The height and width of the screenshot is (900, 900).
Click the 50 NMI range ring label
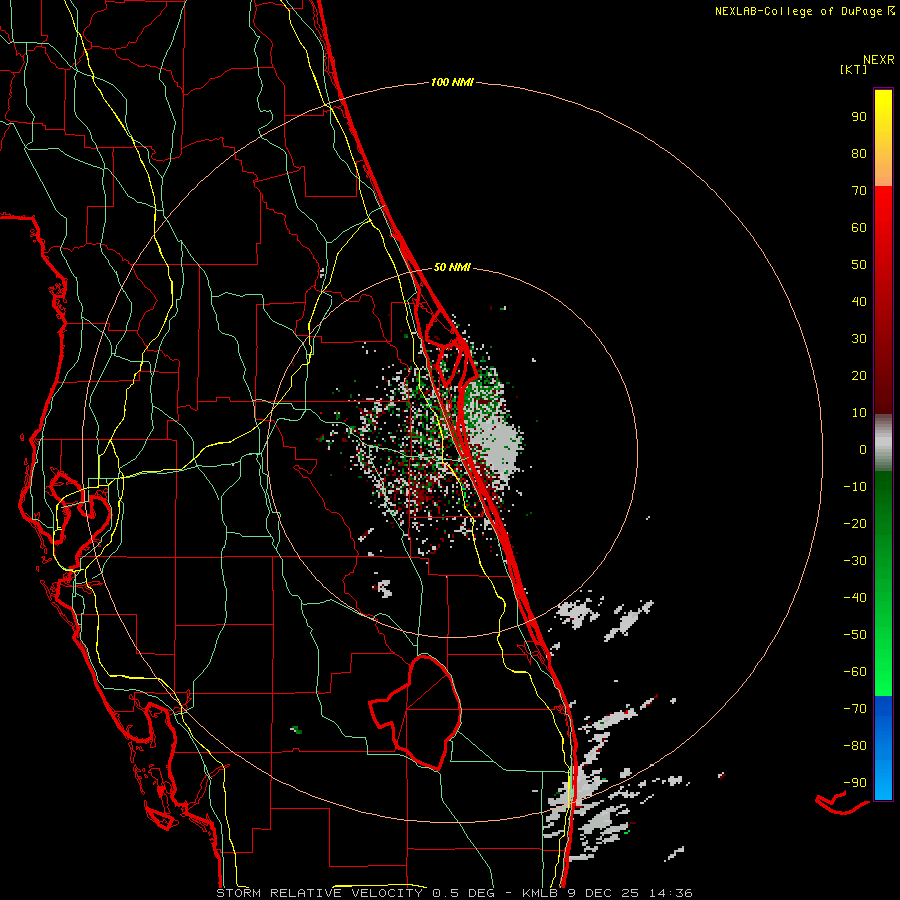point(452,267)
